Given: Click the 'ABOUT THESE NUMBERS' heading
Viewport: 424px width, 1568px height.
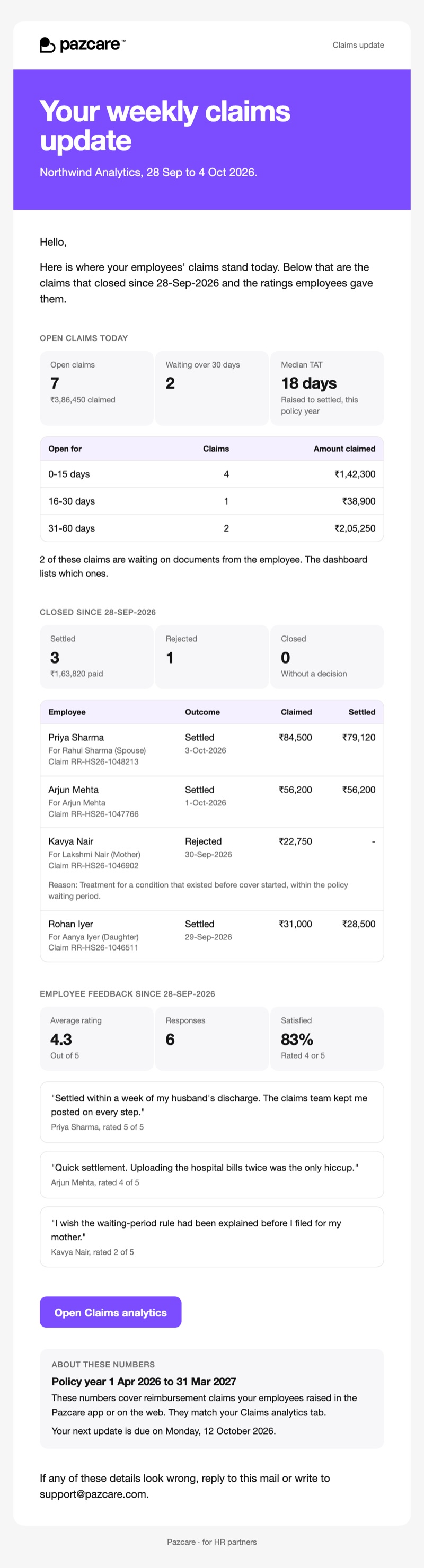Looking at the screenshot, I should click(x=103, y=1365).
